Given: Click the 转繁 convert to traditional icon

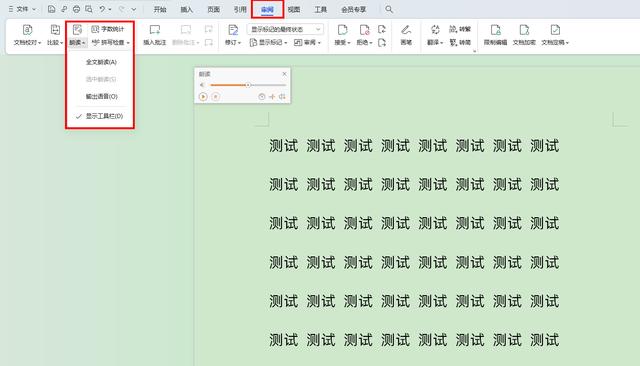Looking at the screenshot, I should 460,29.
